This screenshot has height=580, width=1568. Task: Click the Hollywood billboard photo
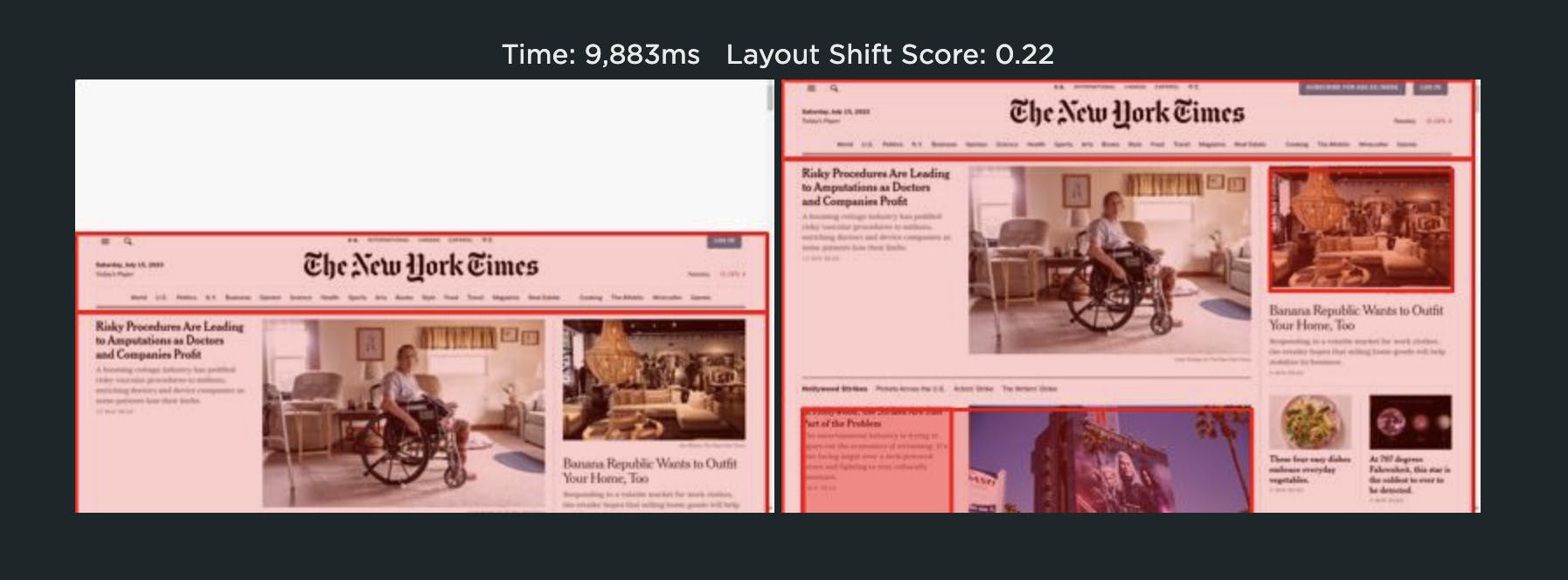click(x=1110, y=459)
